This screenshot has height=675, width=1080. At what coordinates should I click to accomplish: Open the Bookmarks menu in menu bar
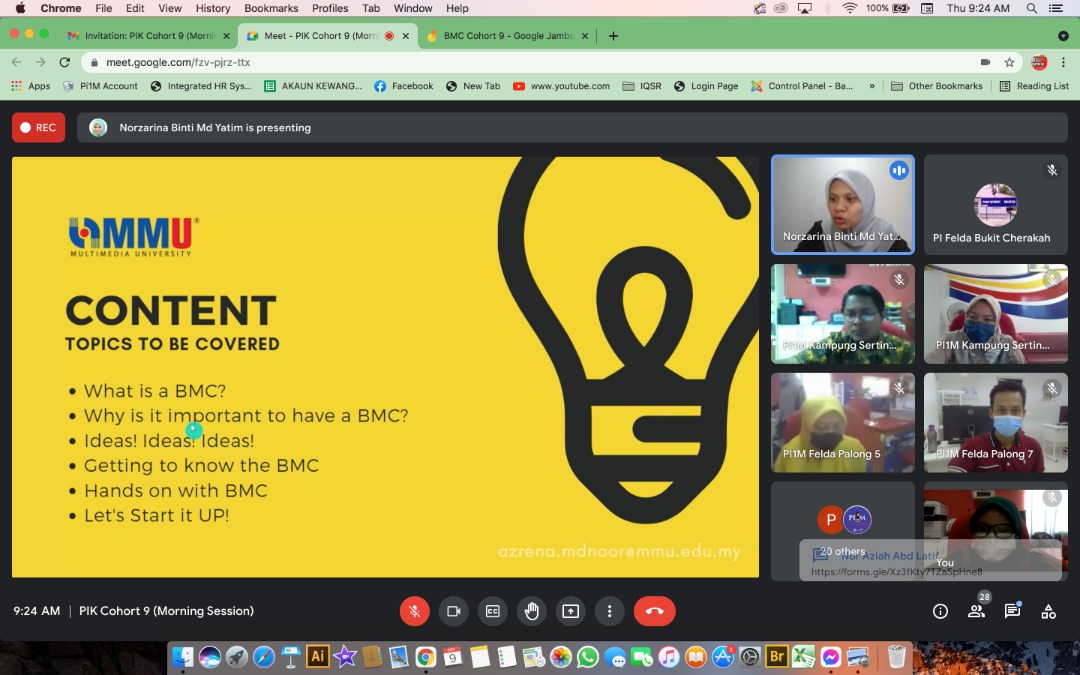271,8
